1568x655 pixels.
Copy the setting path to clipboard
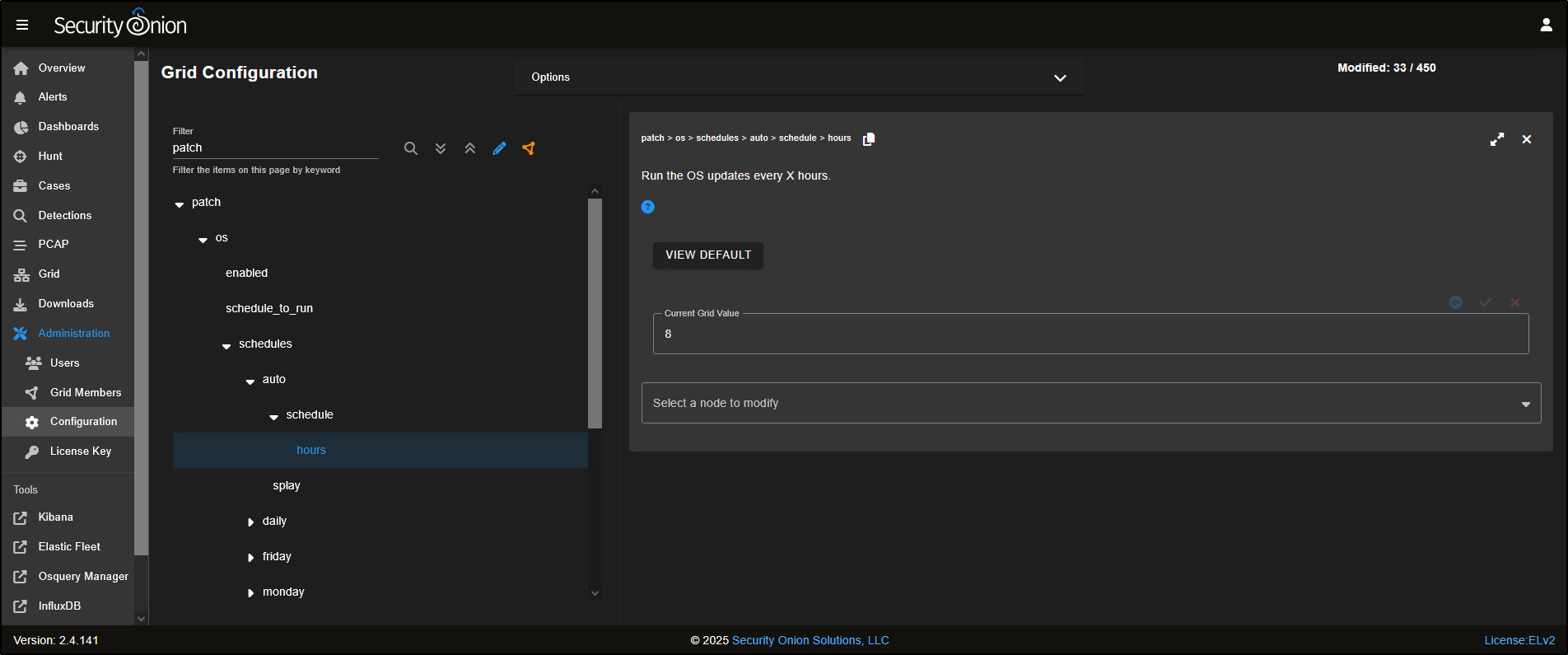[x=868, y=139]
